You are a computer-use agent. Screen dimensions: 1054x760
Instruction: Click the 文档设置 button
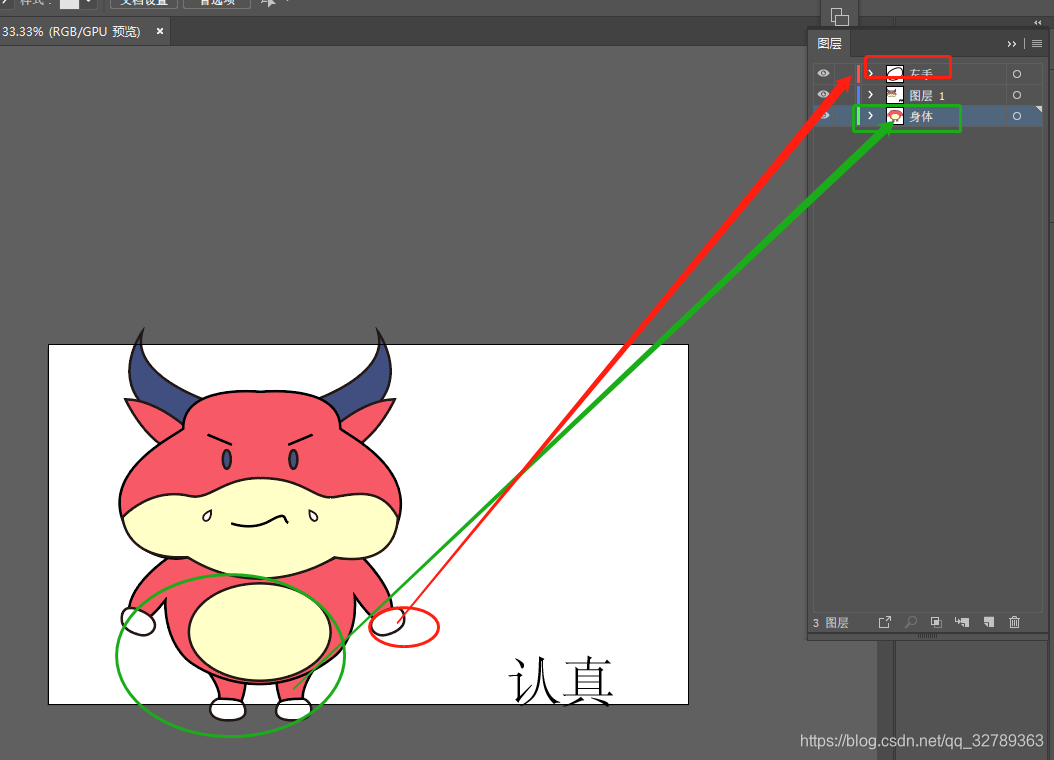(x=144, y=3)
